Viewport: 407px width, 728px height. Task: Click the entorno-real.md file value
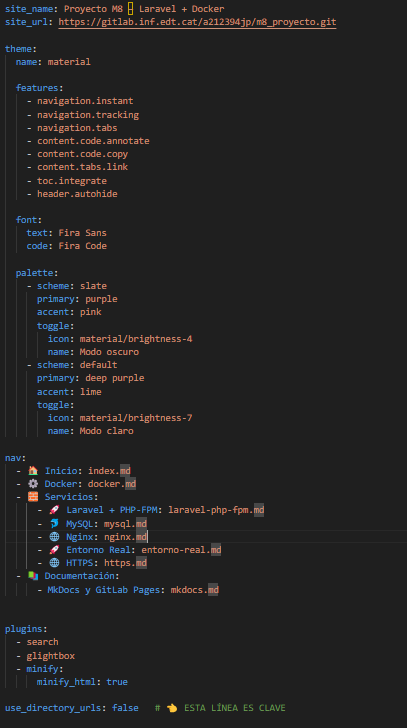pos(181,549)
